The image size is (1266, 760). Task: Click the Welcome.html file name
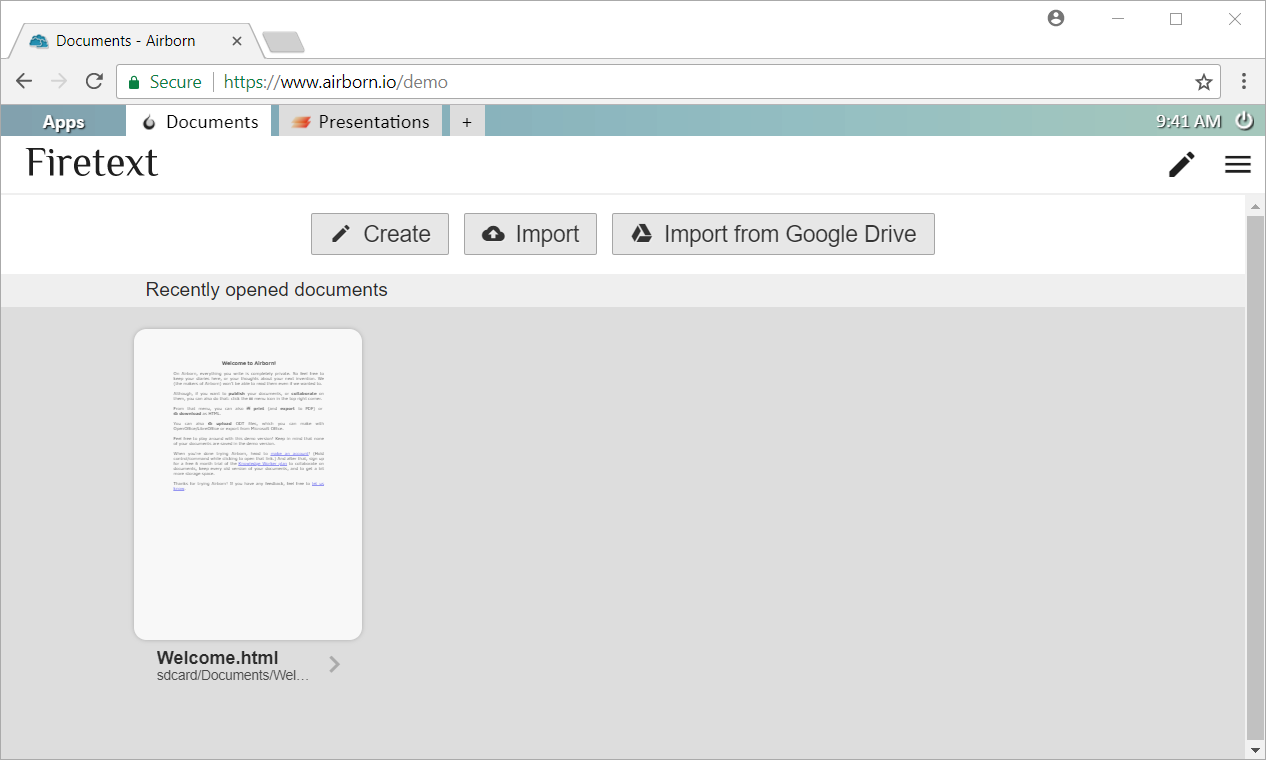coord(218,658)
